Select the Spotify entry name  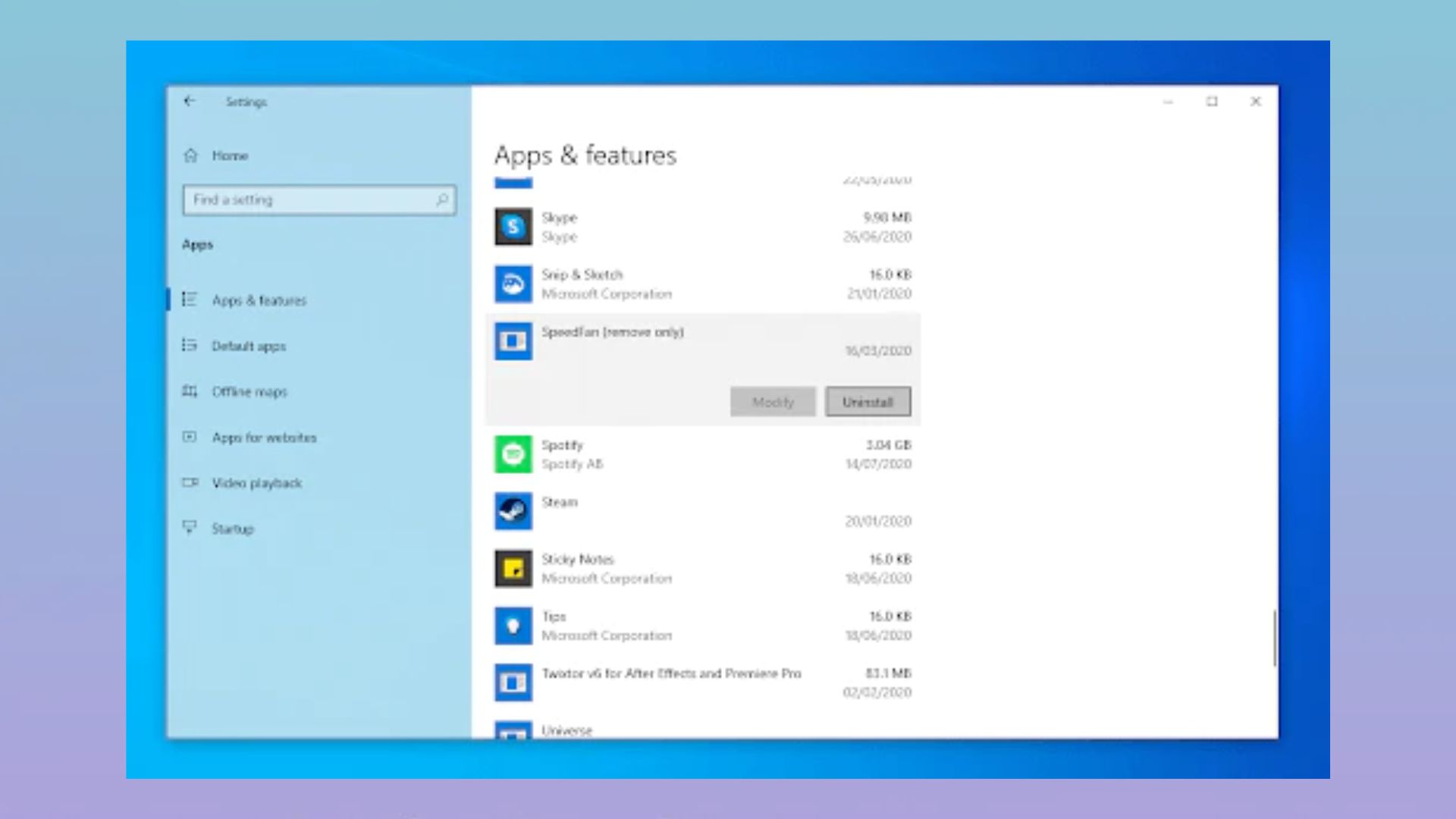(562, 445)
